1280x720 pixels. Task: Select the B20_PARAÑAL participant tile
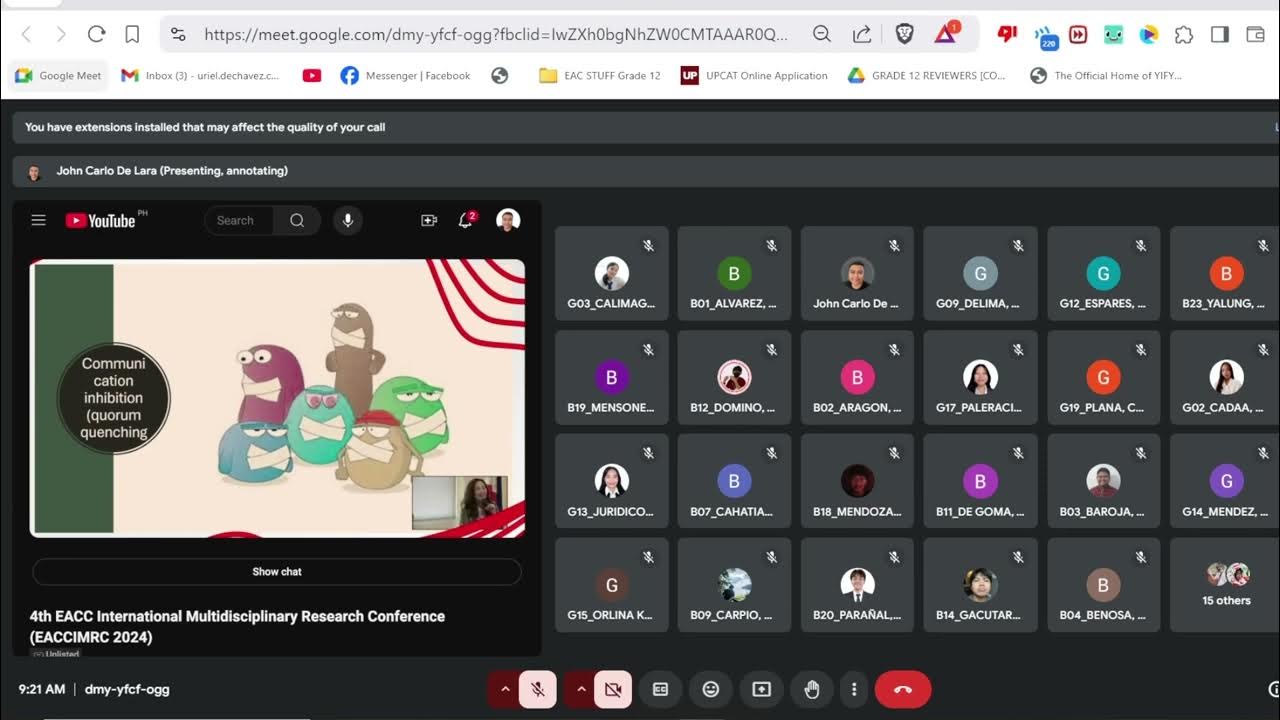[857, 585]
